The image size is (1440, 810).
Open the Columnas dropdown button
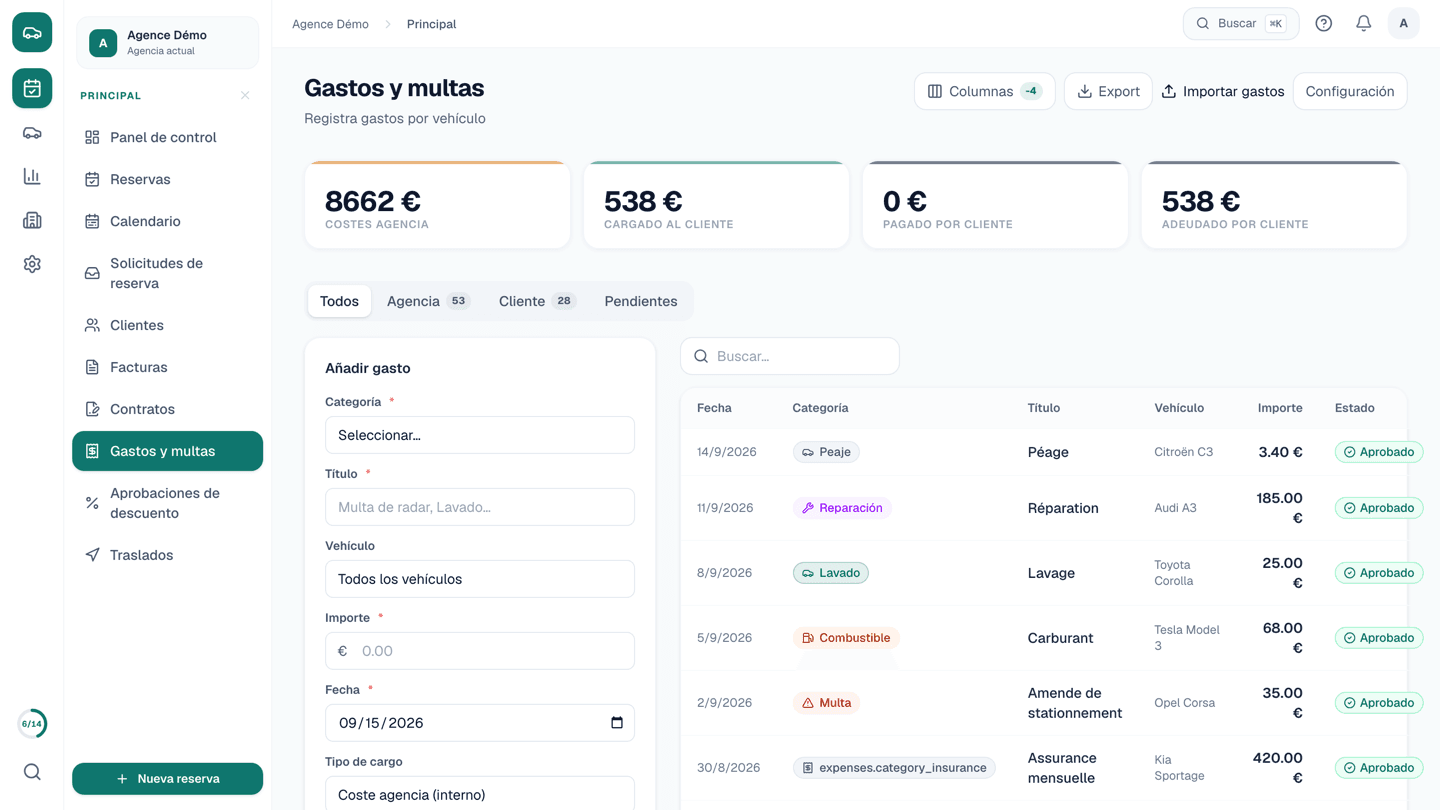pos(984,91)
